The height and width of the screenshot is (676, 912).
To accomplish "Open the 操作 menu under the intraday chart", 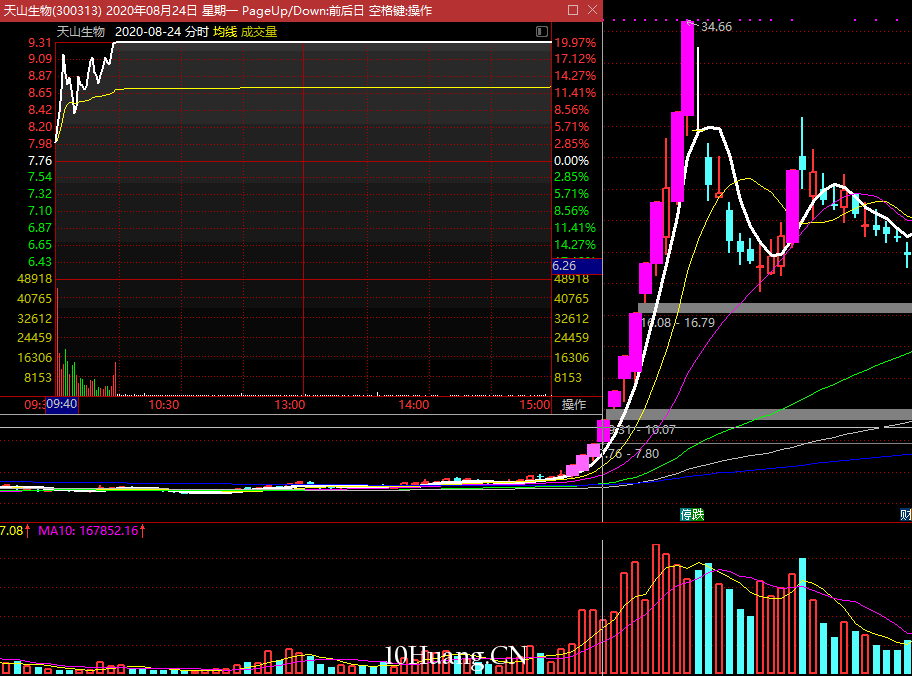I will 574,405.
